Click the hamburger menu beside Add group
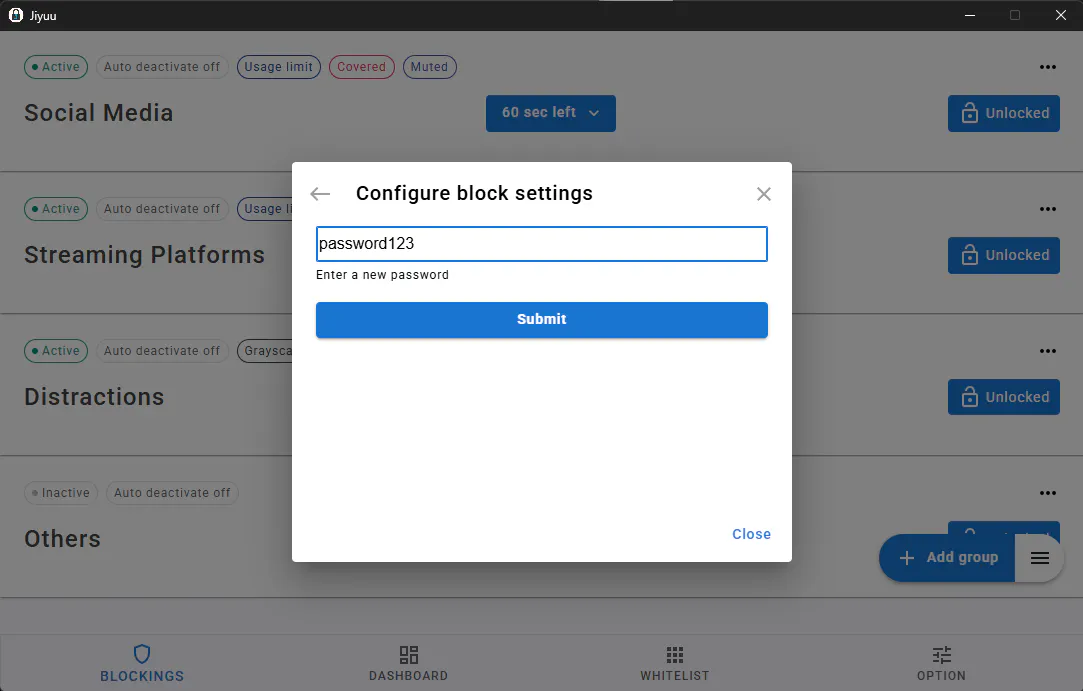This screenshot has width=1083, height=691. pos(1039,558)
